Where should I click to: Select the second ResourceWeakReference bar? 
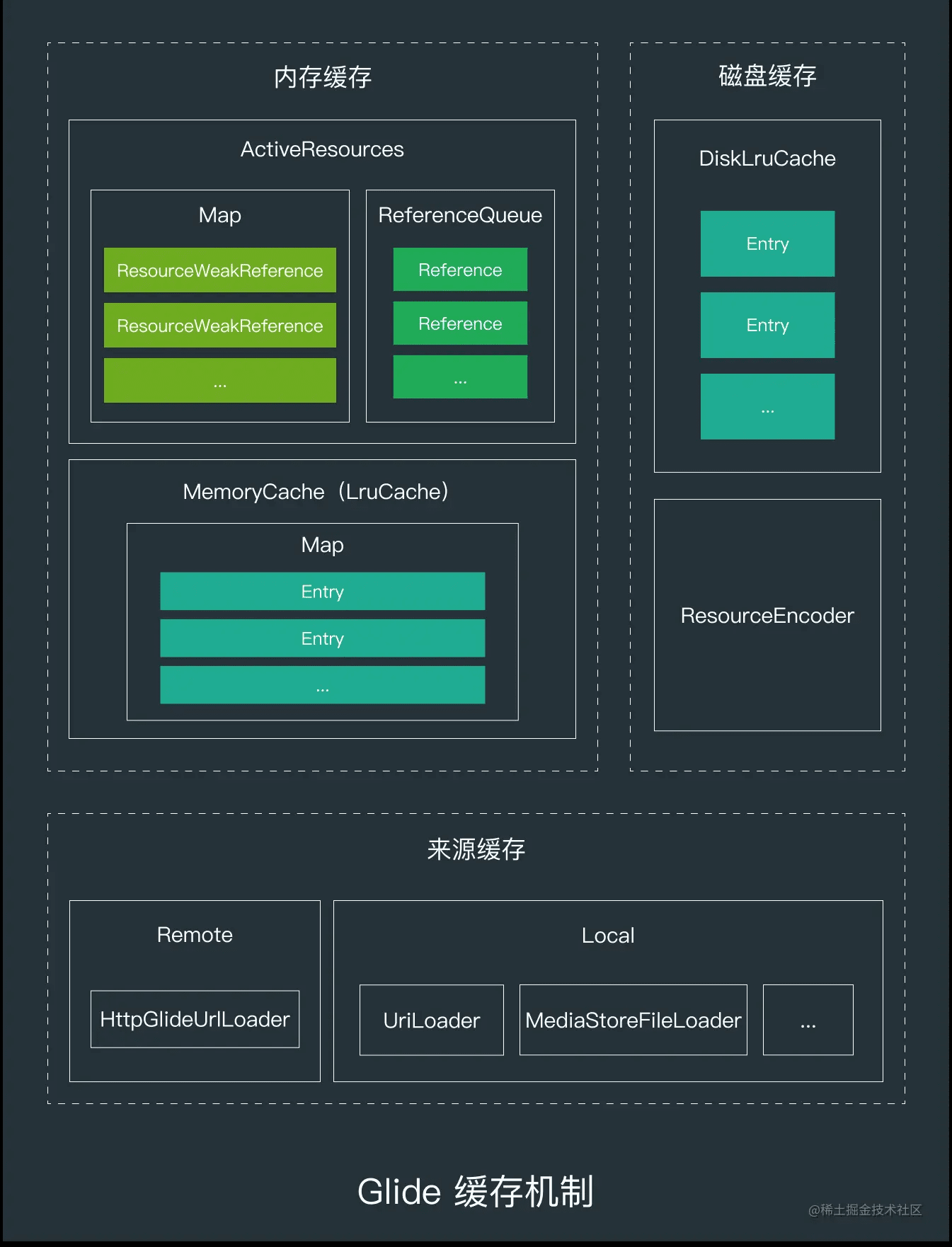220,326
